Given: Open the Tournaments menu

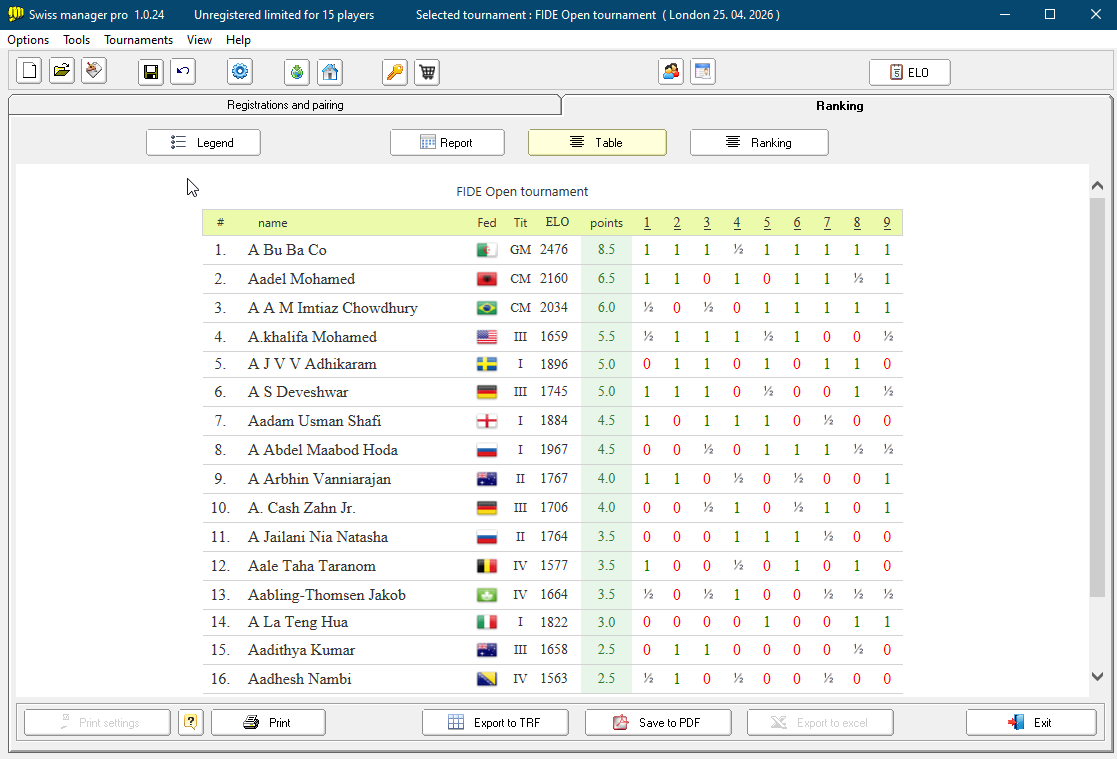Looking at the screenshot, I should 138,40.
